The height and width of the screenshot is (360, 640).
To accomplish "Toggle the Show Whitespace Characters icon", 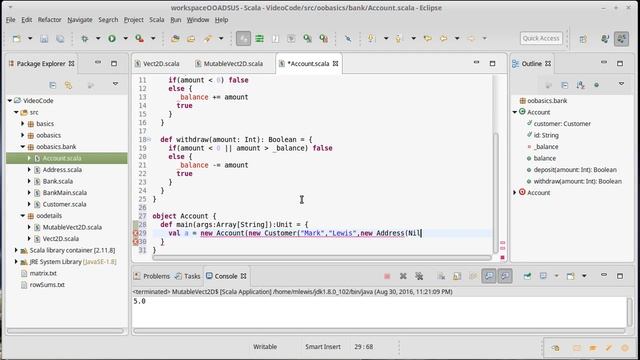I will pos(276,38).
